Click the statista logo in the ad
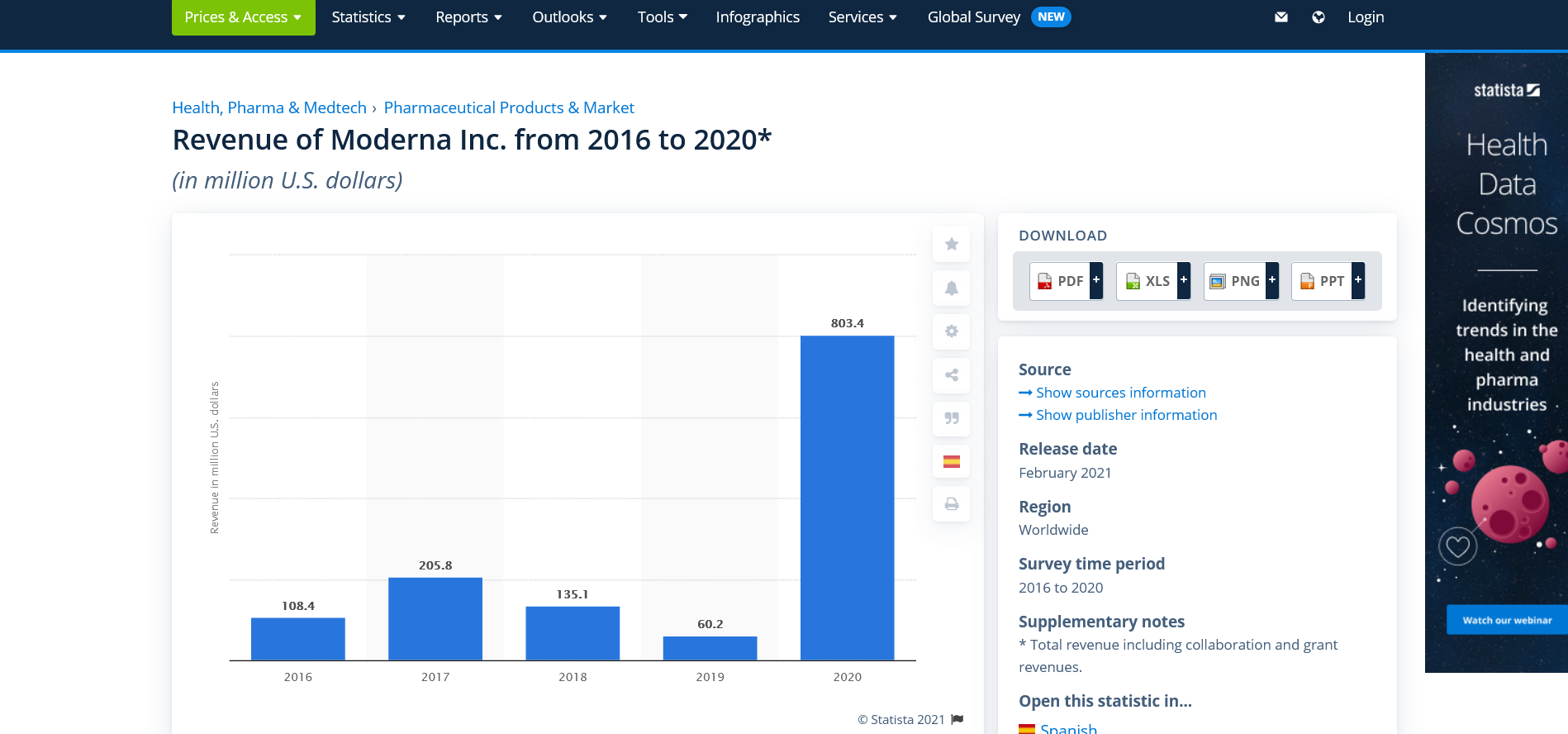1568x734 pixels. point(1507,90)
